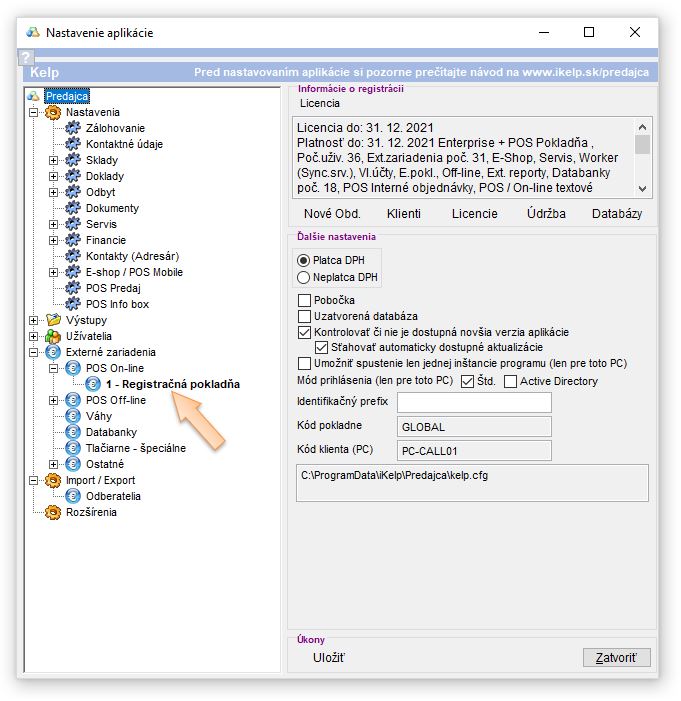Click Uložiť to save settings
Viewport: 681px width, 701px height.
[x=329, y=657]
